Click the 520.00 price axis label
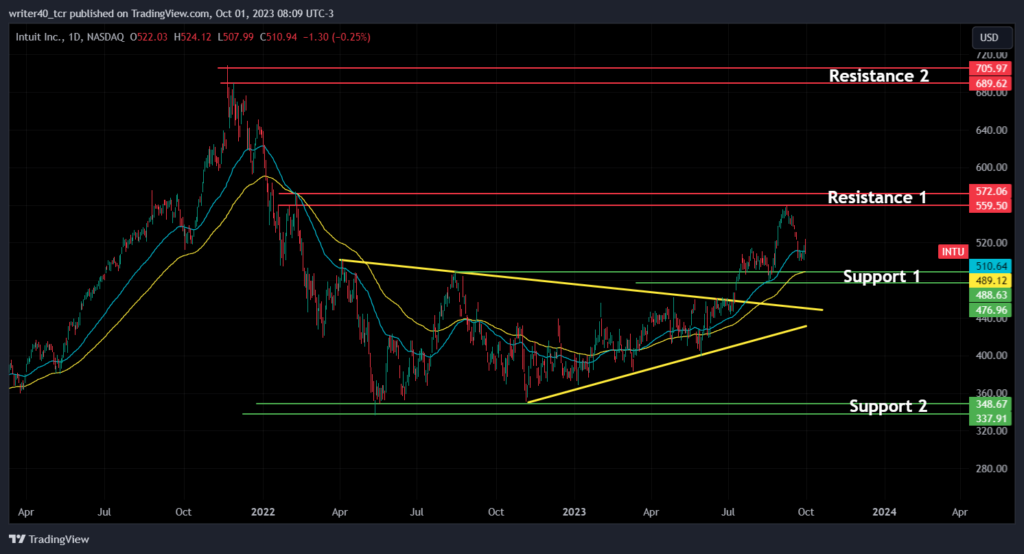This screenshot has height=554, width=1024. coord(991,243)
